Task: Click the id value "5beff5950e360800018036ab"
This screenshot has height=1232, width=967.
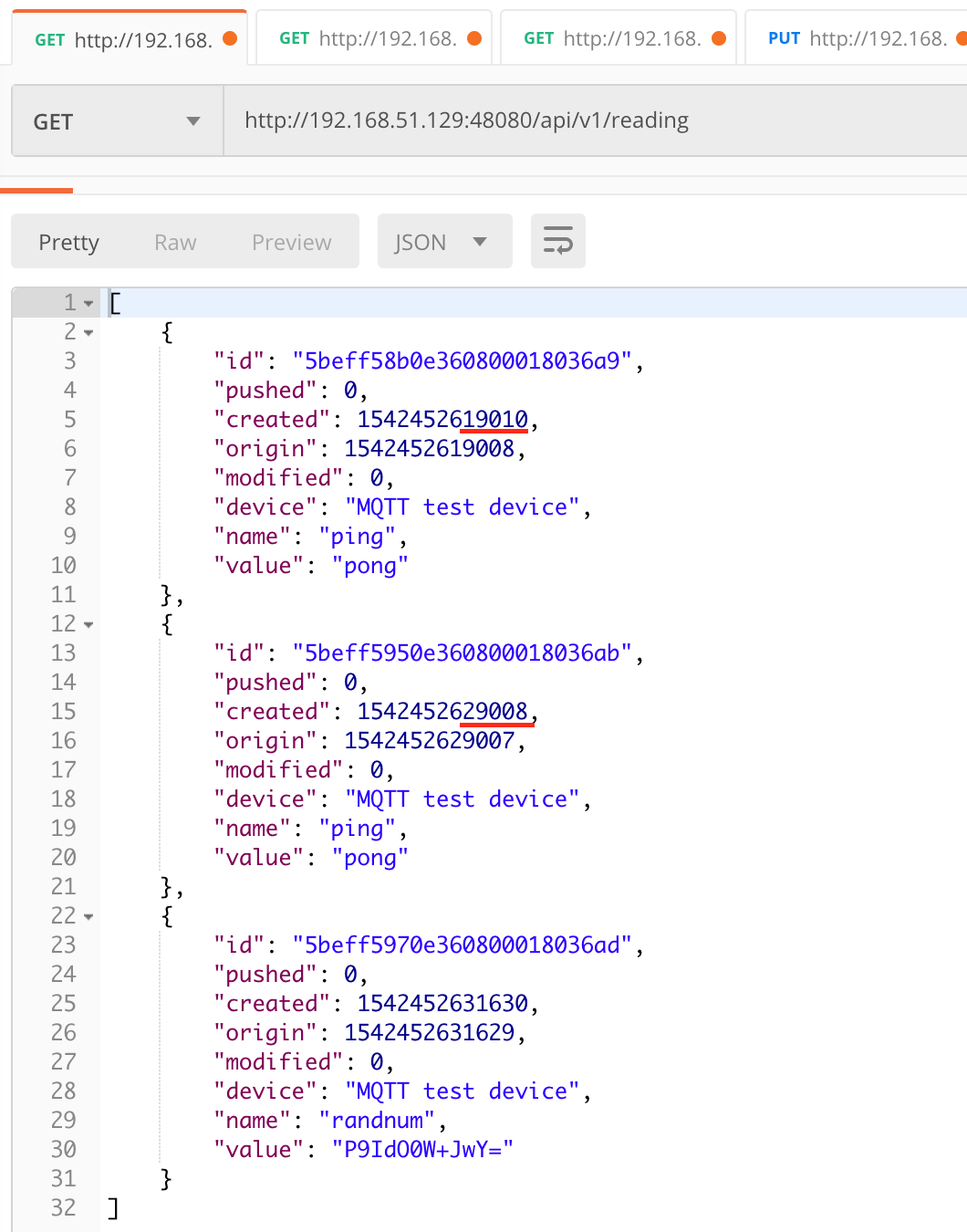Action: click(463, 653)
